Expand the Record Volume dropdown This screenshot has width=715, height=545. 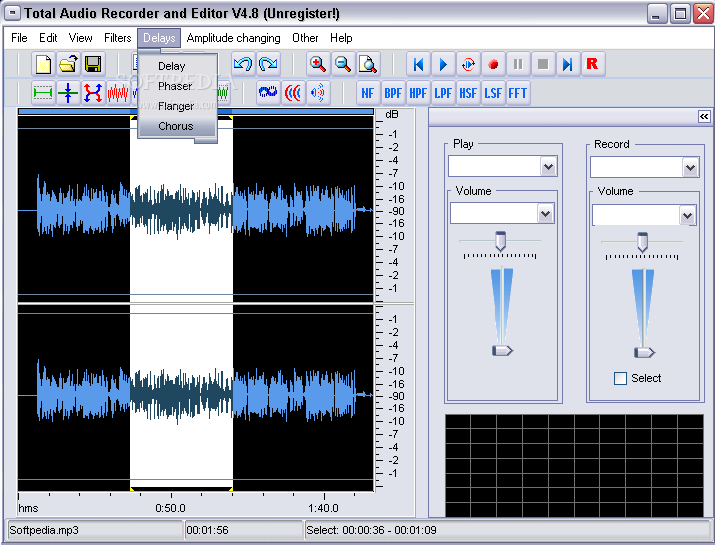tap(687, 215)
